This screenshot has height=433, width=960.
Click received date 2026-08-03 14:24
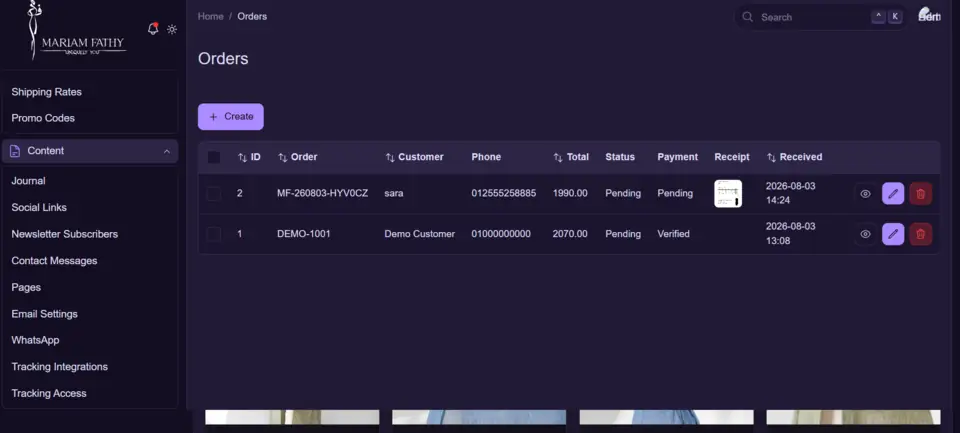(x=790, y=194)
